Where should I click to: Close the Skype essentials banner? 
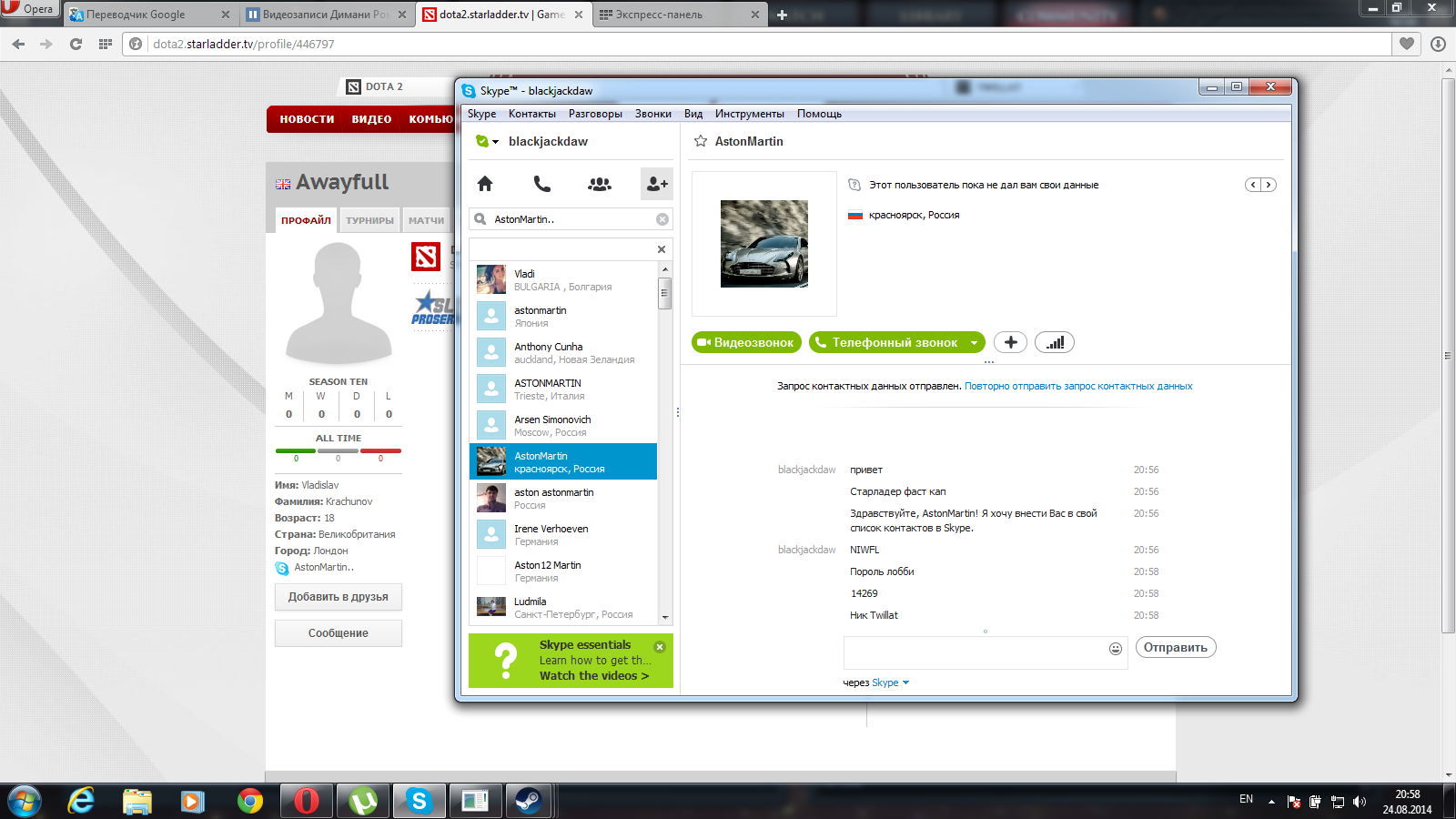[x=660, y=647]
